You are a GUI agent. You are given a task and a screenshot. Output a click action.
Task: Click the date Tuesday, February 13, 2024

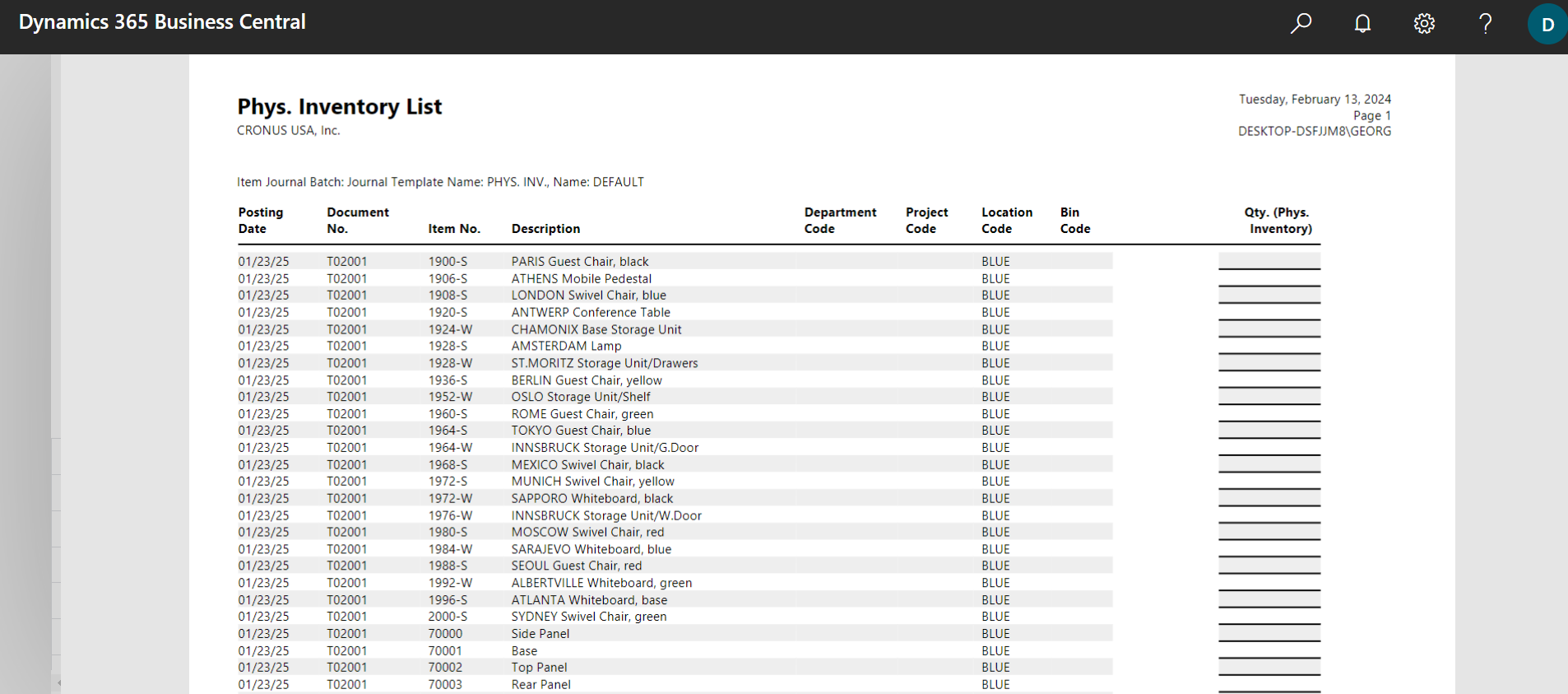point(1315,99)
